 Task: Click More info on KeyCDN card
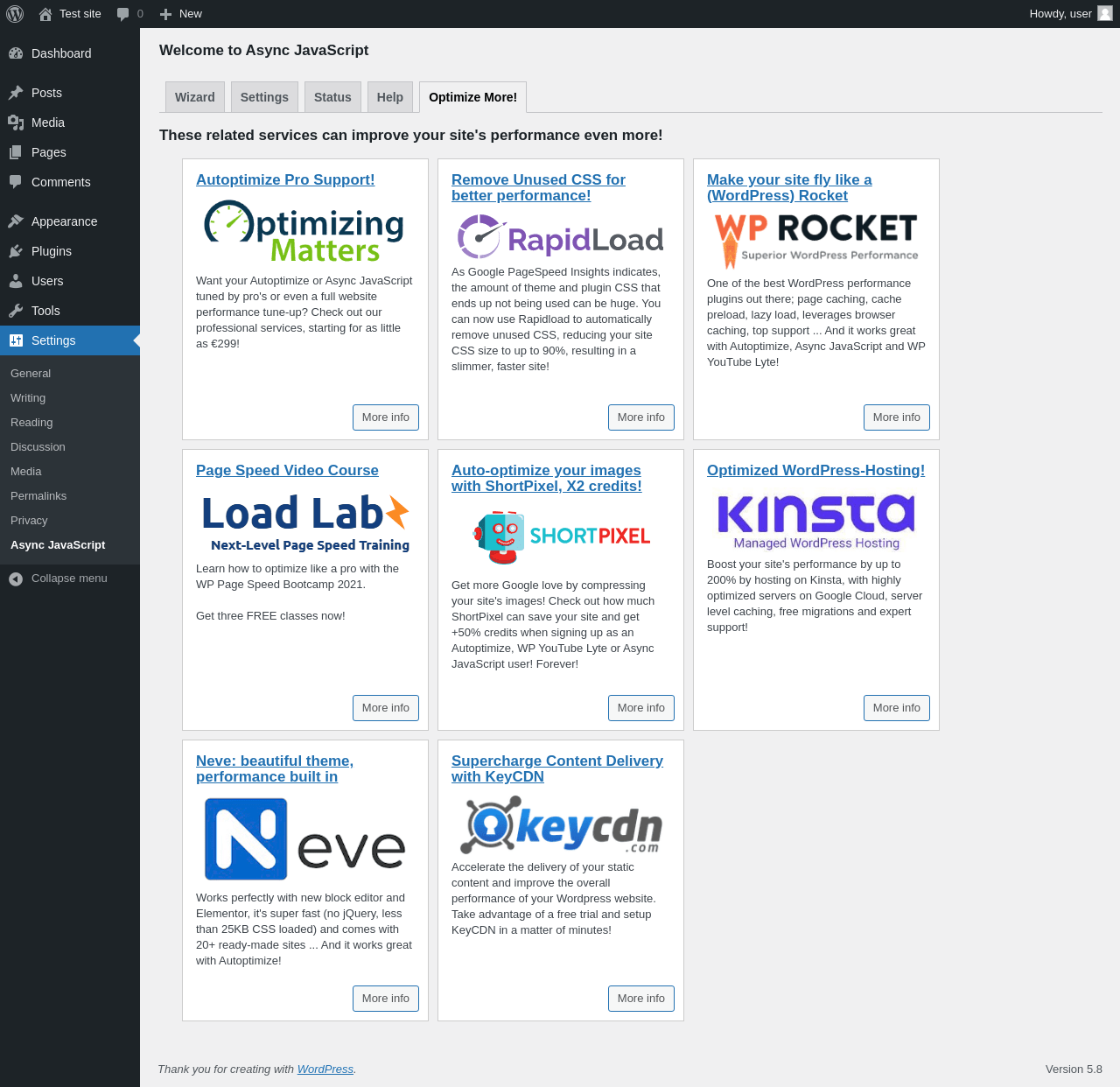[640, 999]
